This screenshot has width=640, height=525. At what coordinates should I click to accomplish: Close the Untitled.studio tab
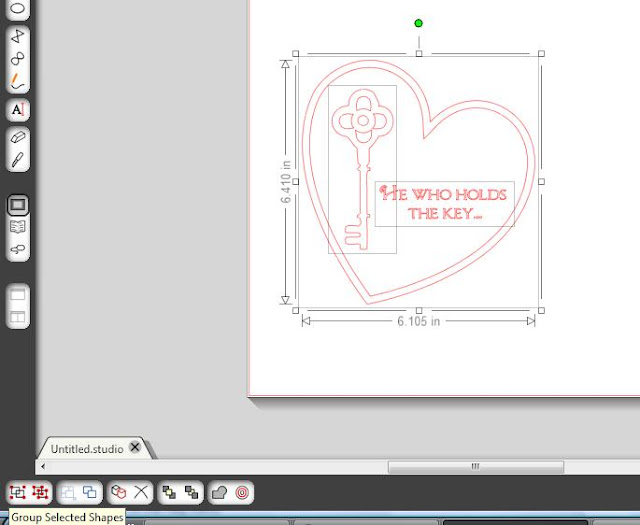(x=135, y=447)
